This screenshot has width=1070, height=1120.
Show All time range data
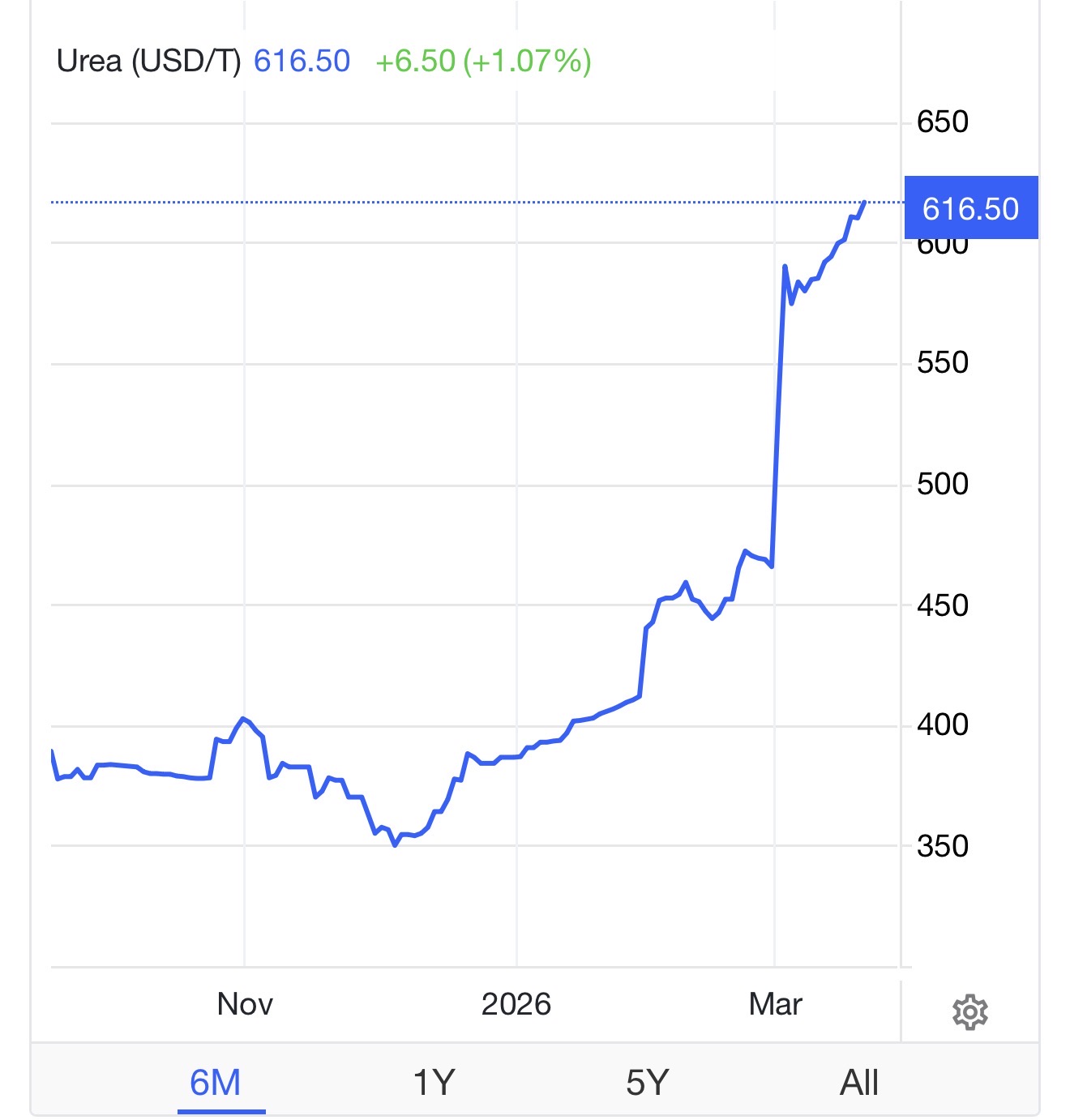point(859,1083)
